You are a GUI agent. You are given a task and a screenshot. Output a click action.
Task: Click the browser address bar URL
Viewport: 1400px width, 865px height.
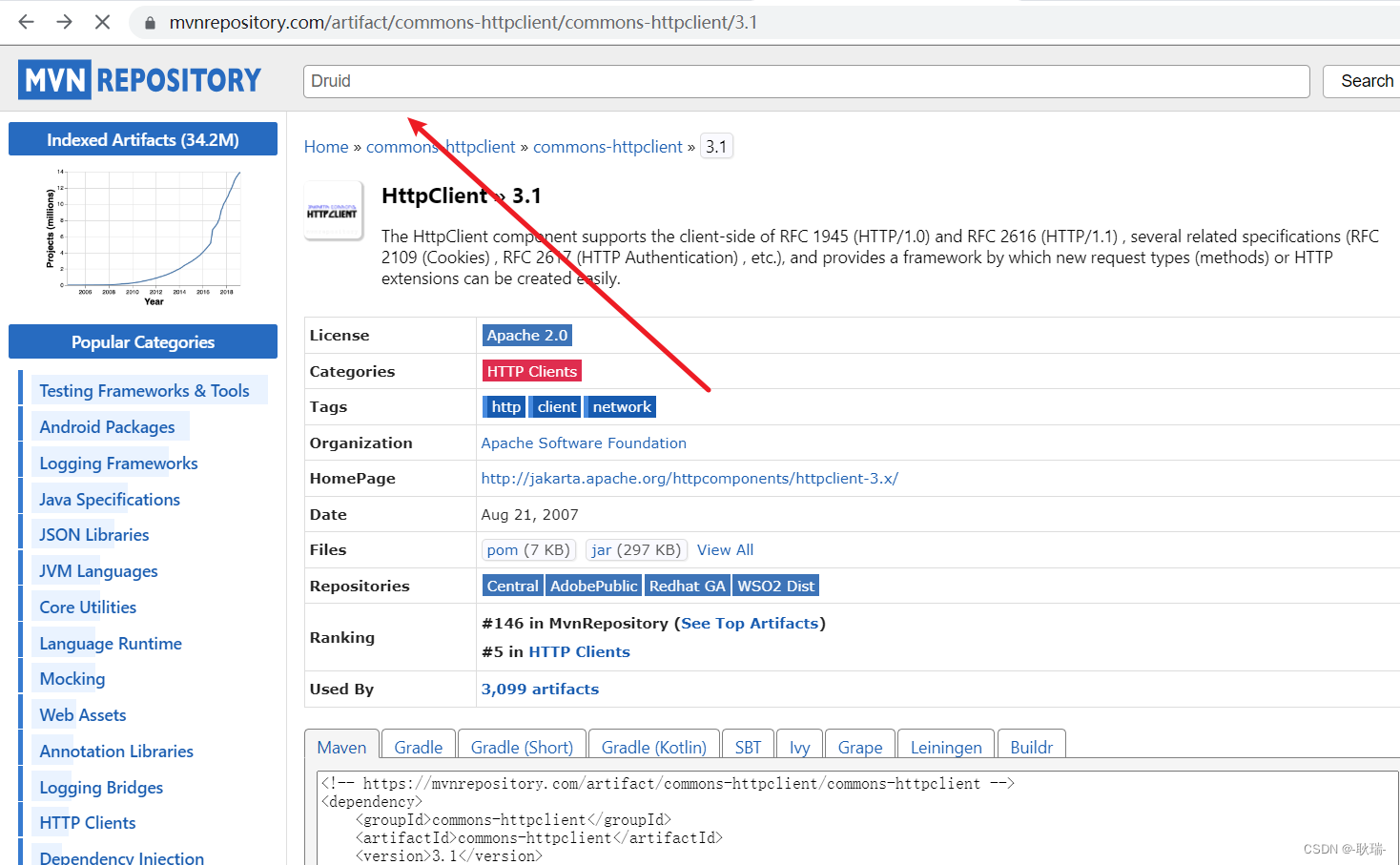pyautogui.click(x=463, y=22)
